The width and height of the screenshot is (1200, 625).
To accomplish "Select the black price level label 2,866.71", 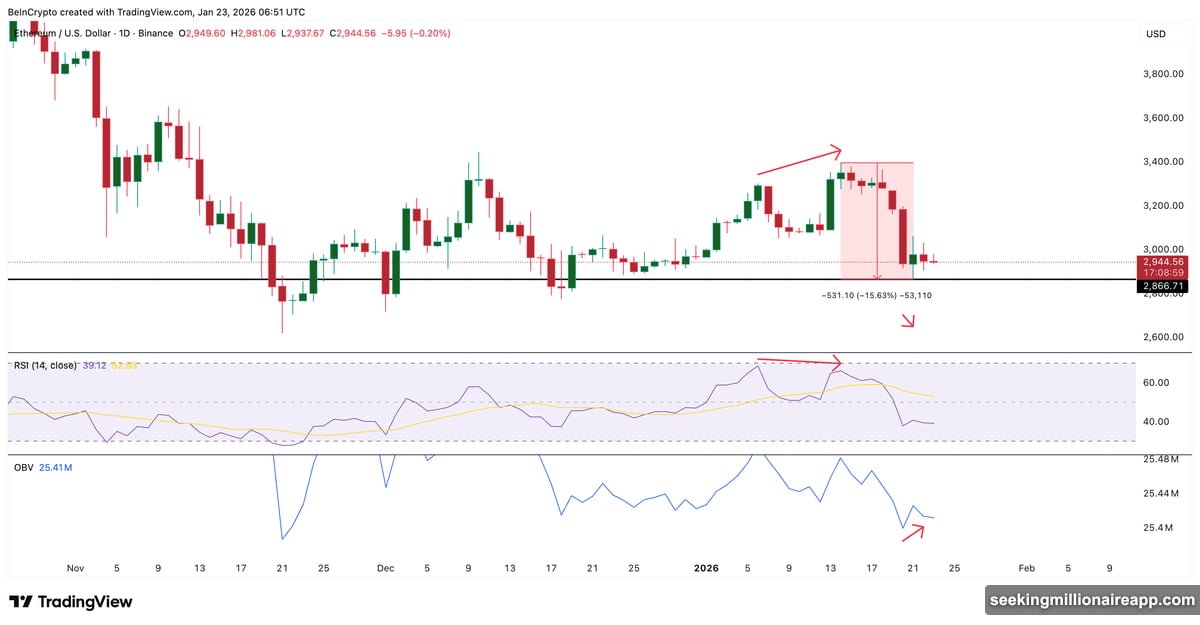I will click(1163, 285).
